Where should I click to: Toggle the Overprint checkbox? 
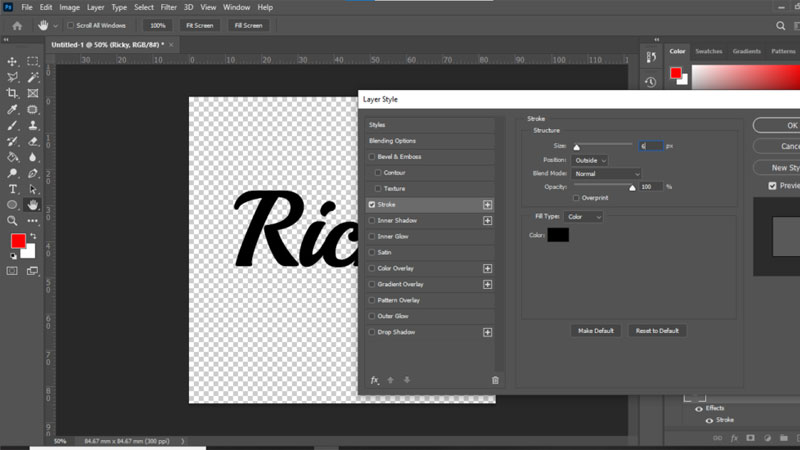click(576, 198)
